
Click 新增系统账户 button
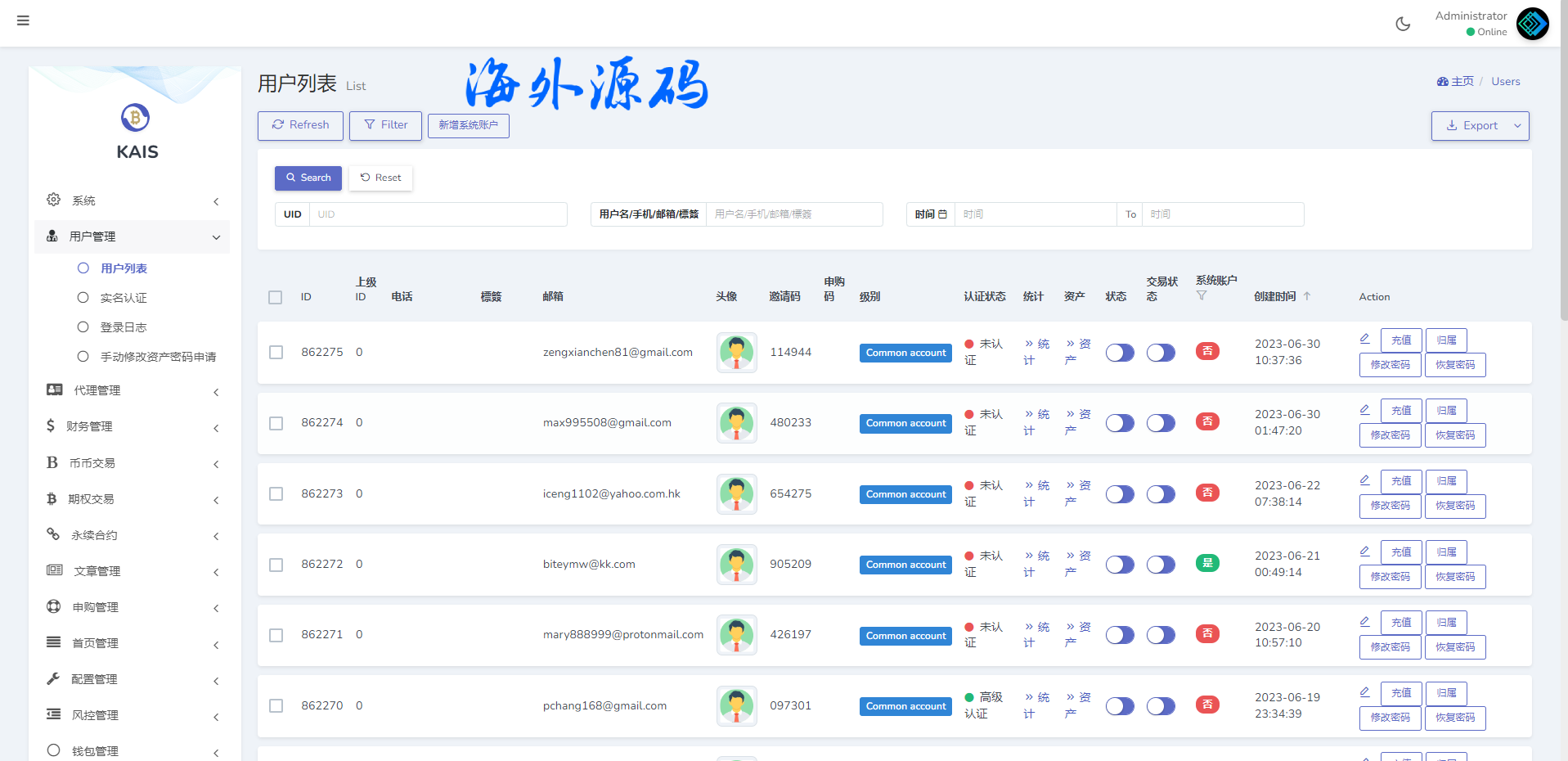tap(468, 125)
